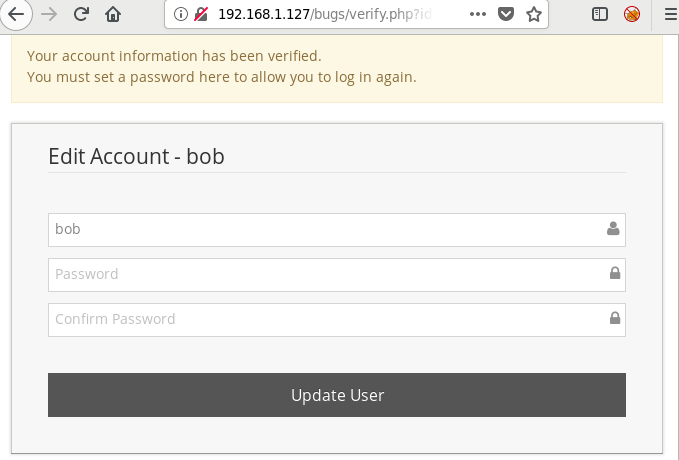Focus the Password input field
Viewport: 679px width, 460px height.
(320, 274)
